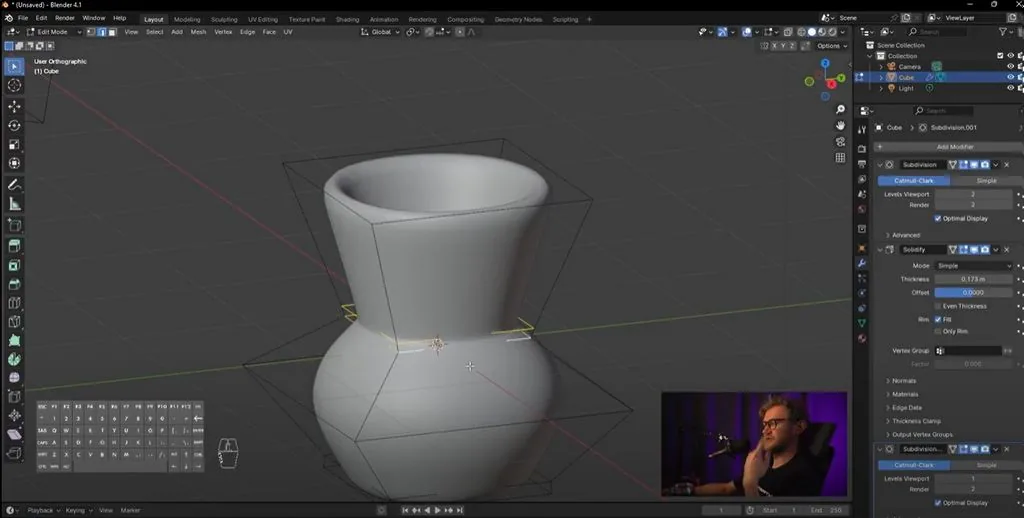Activate the Annotate pencil tool
1024x518 pixels.
(14, 185)
